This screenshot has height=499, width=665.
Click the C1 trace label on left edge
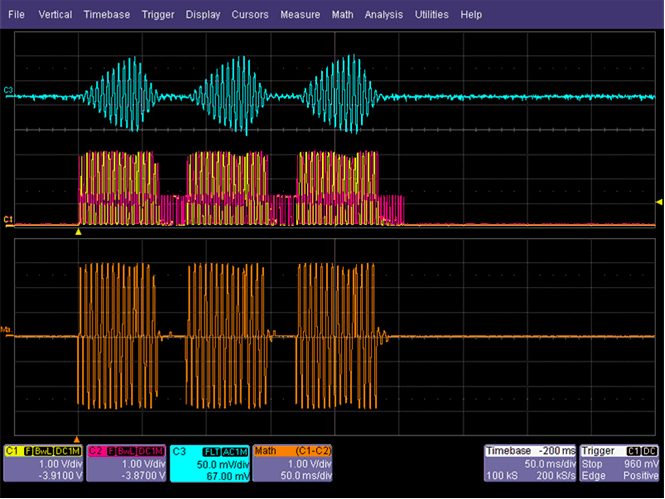[x=8, y=218]
